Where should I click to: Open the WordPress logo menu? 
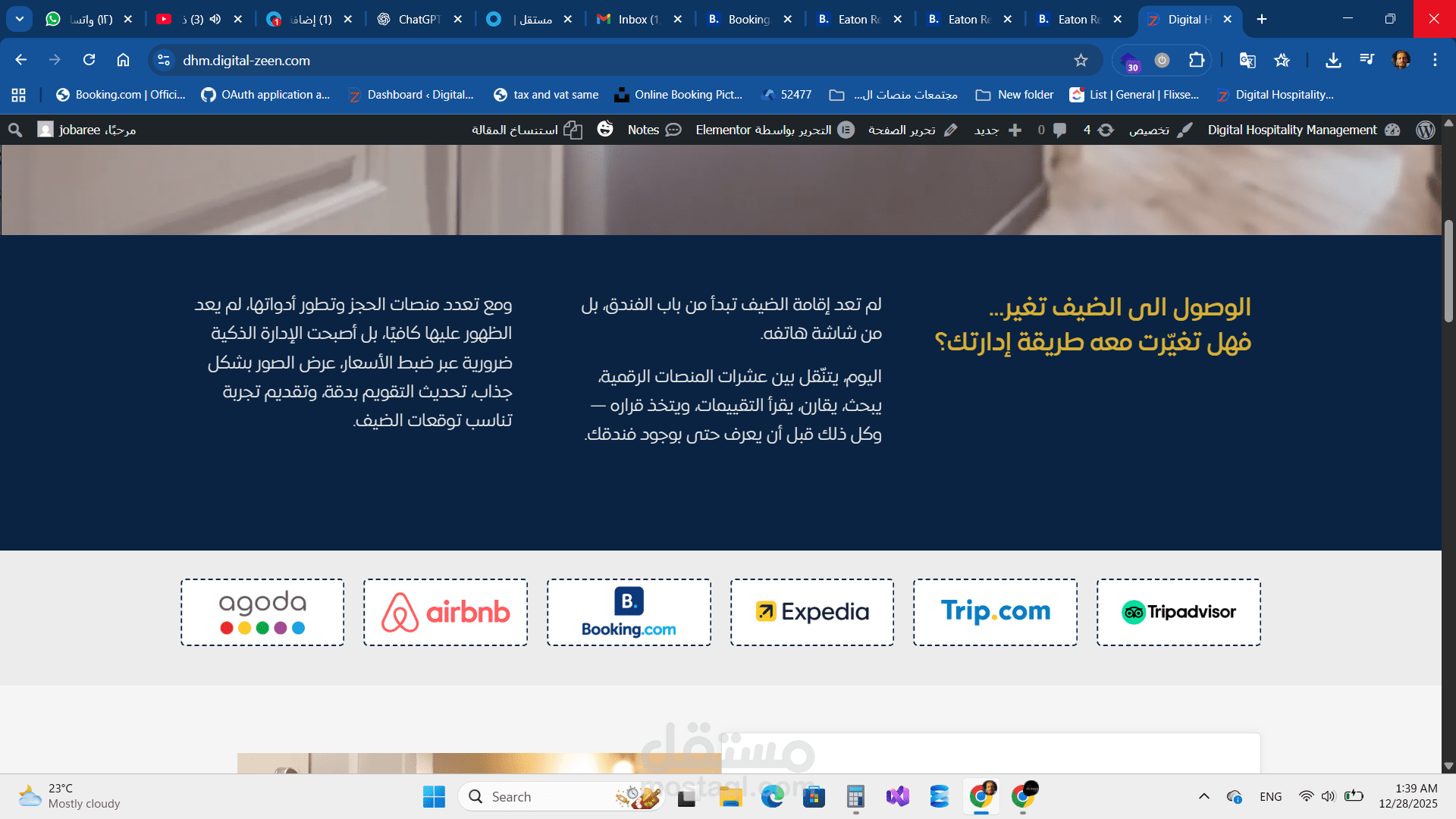pyautogui.click(x=1425, y=130)
